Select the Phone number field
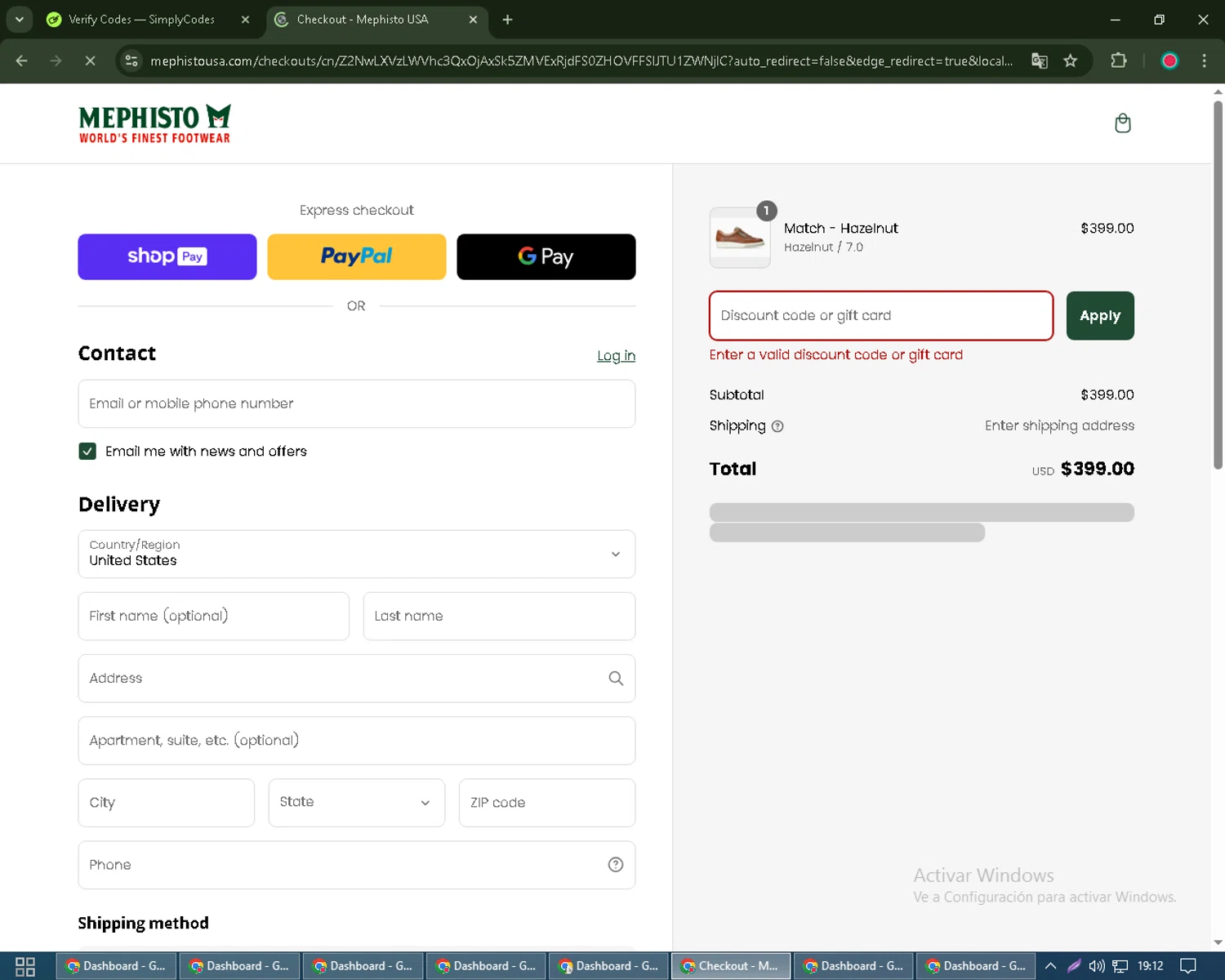Image resolution: width=1225 pixels, height=980 pixels. pos(357,865)
